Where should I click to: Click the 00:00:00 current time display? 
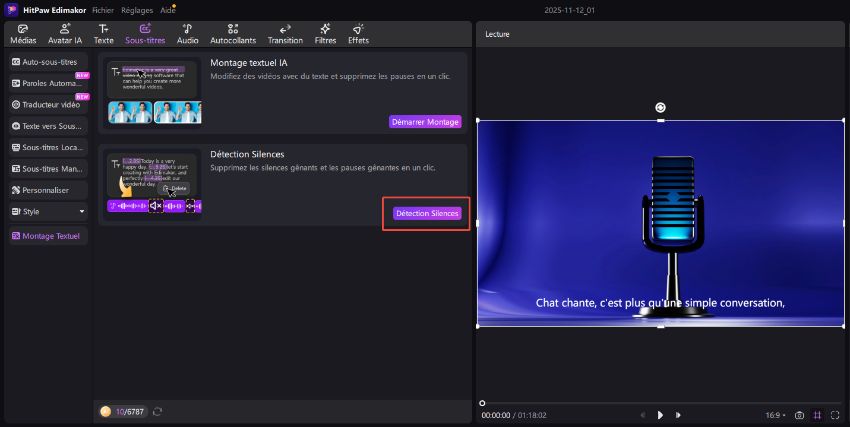pyautogui.click(x=495, y=415)
